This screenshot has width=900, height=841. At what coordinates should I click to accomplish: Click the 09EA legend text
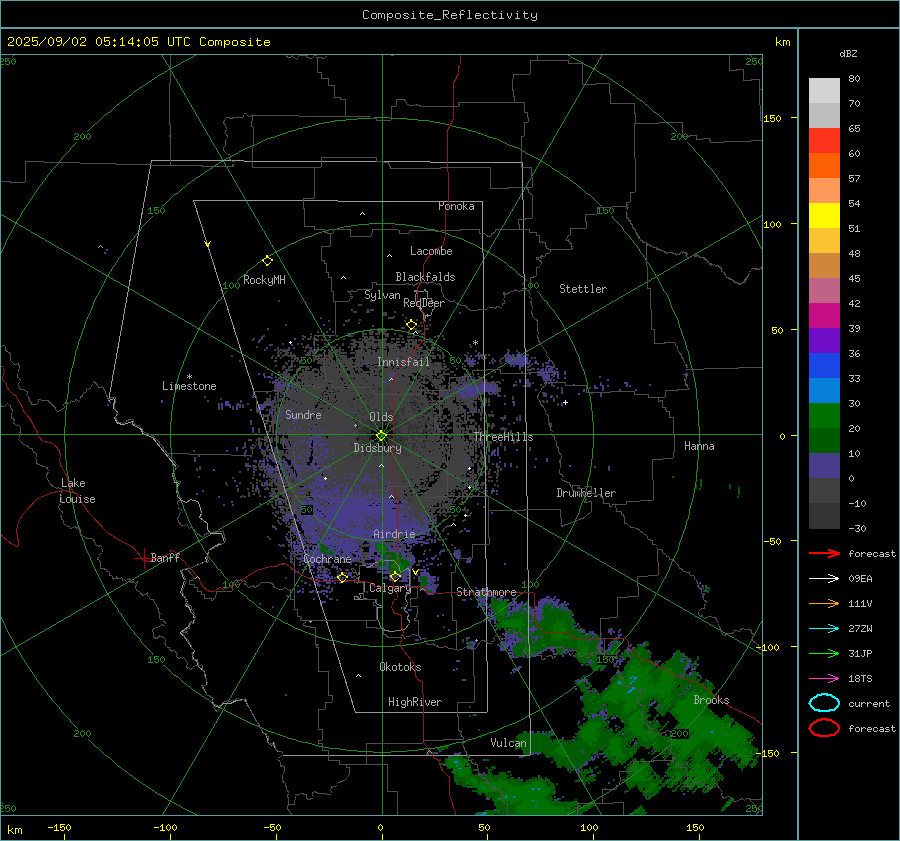860,578
